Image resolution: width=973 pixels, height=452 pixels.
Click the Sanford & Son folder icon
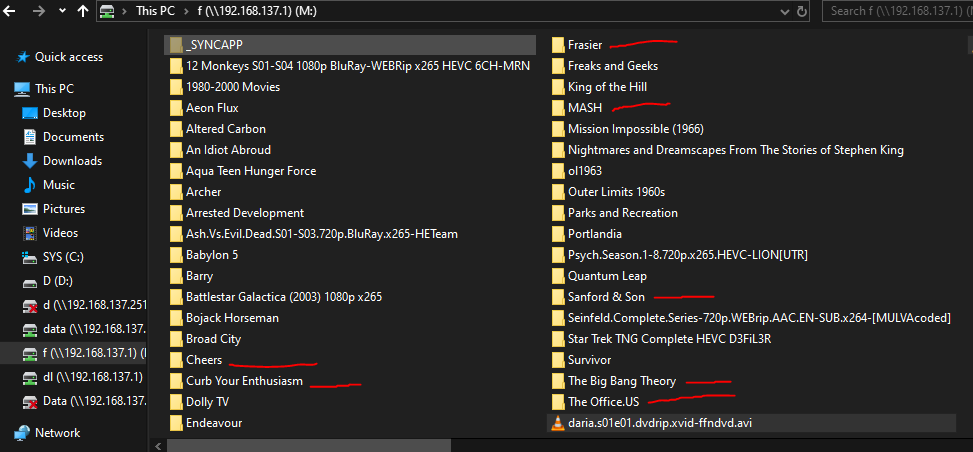coord(558,297)
